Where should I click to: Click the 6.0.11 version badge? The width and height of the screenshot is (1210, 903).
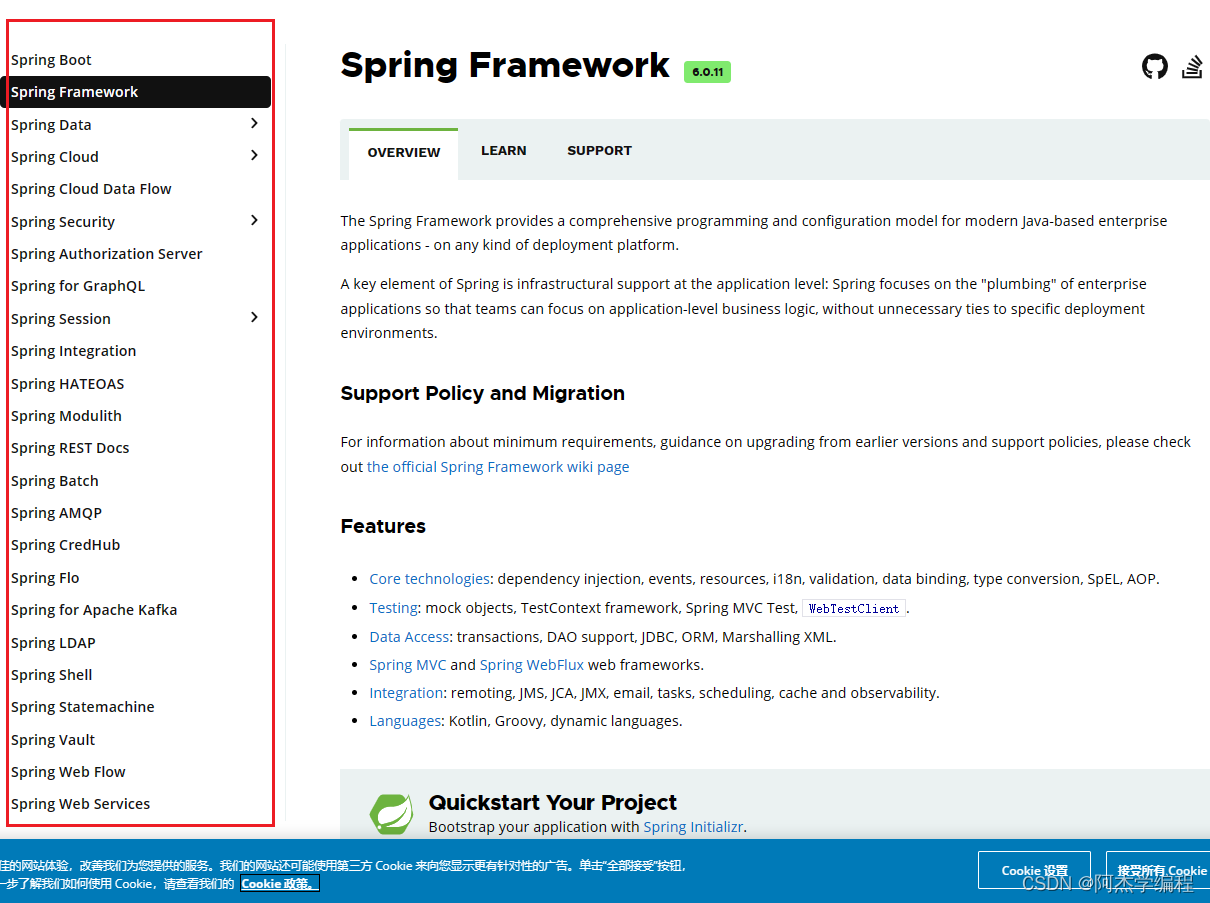click(x=707, y=71)
